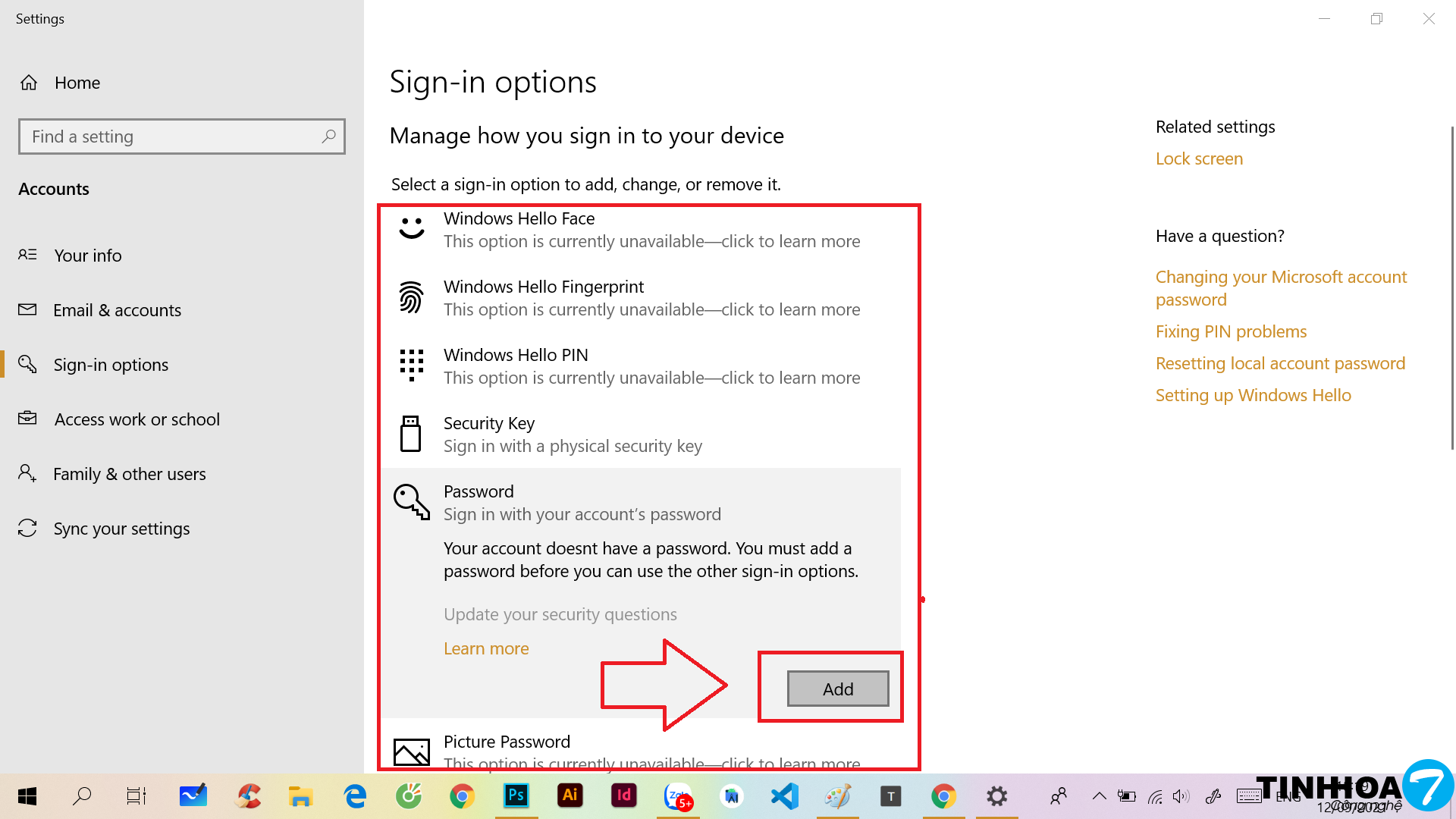Open Sync your settings page
This screenshot has height=819, width=1456.
tap(121, 529)
